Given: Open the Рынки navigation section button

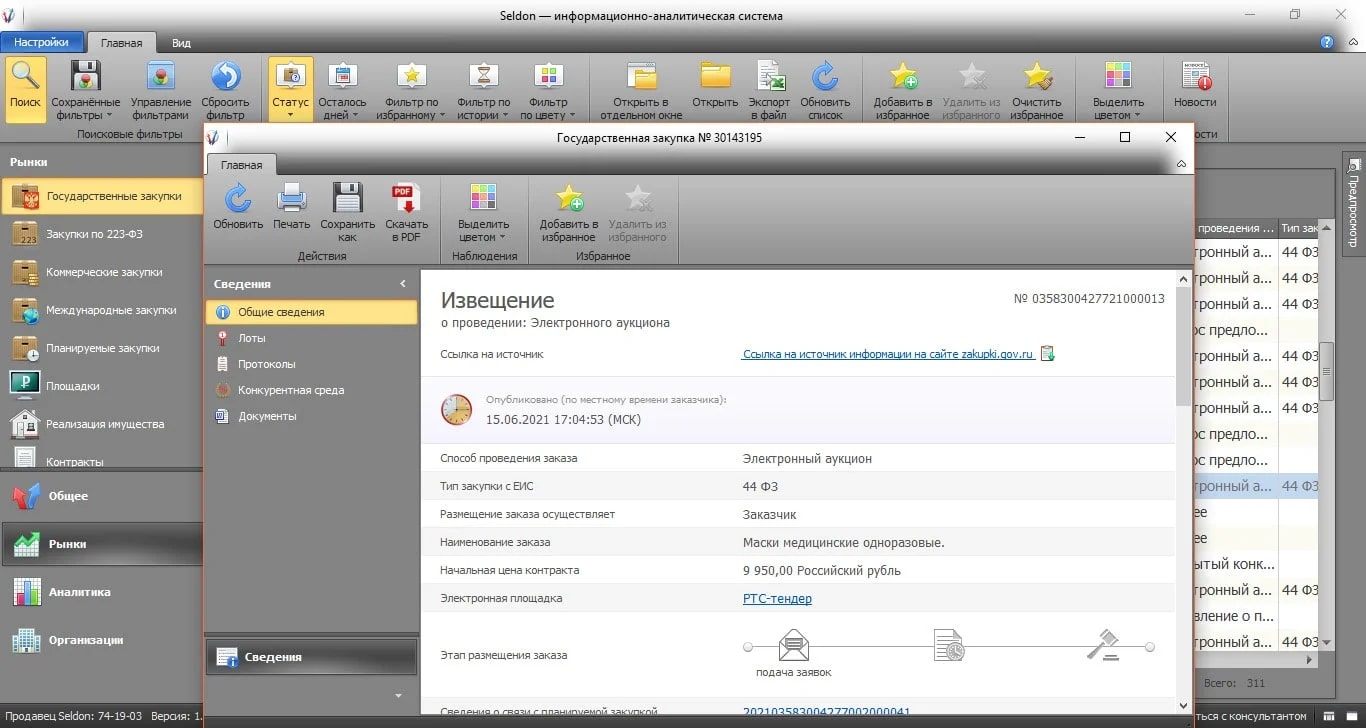Looking at the screenshot, I should click(102, 544).
